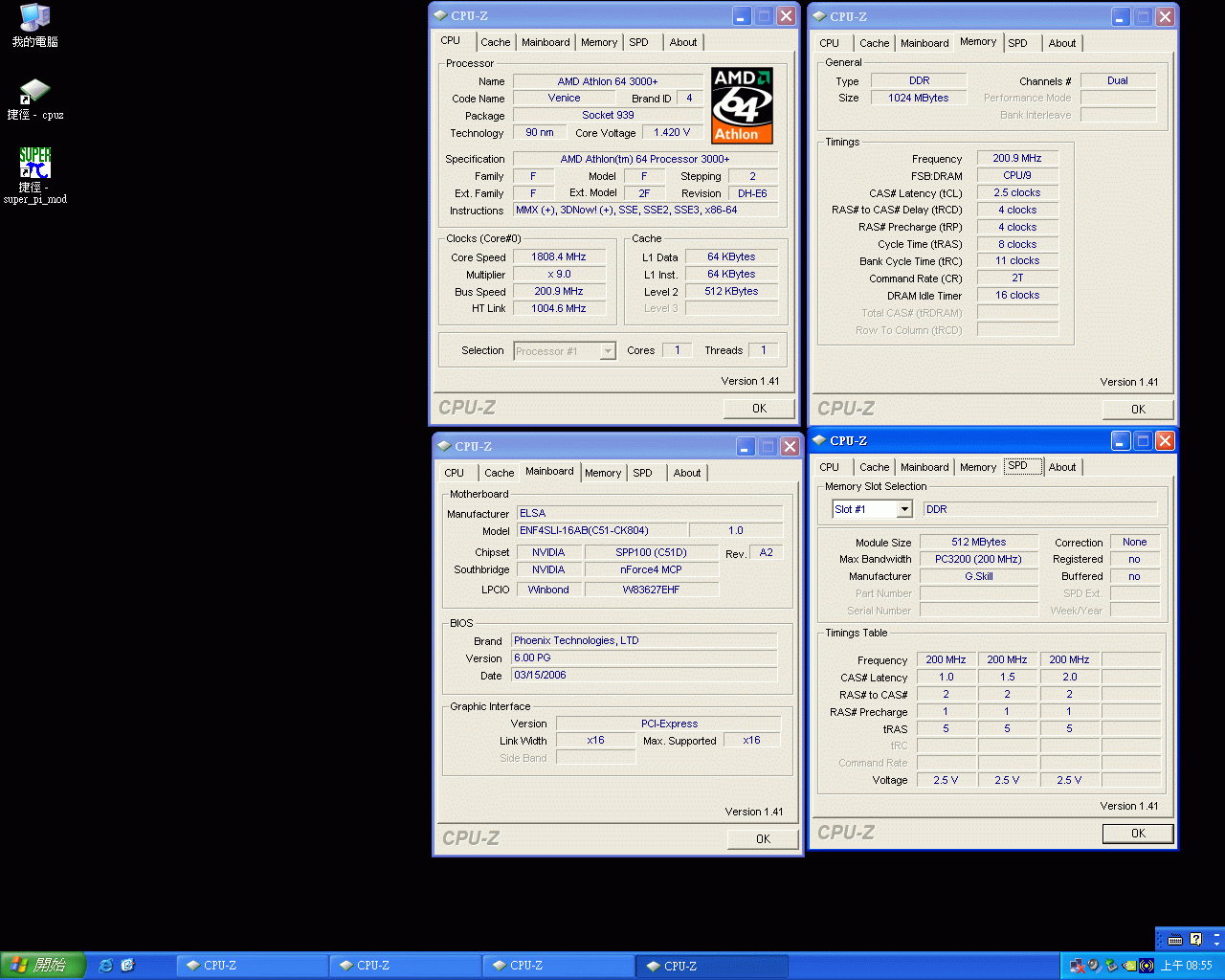Switch to Cache tab in the Processor window

tap(496, 42)
